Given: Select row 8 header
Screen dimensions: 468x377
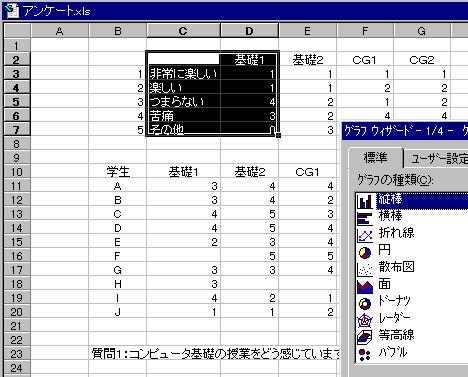Looking at the screenshot, I should (17, 144).
